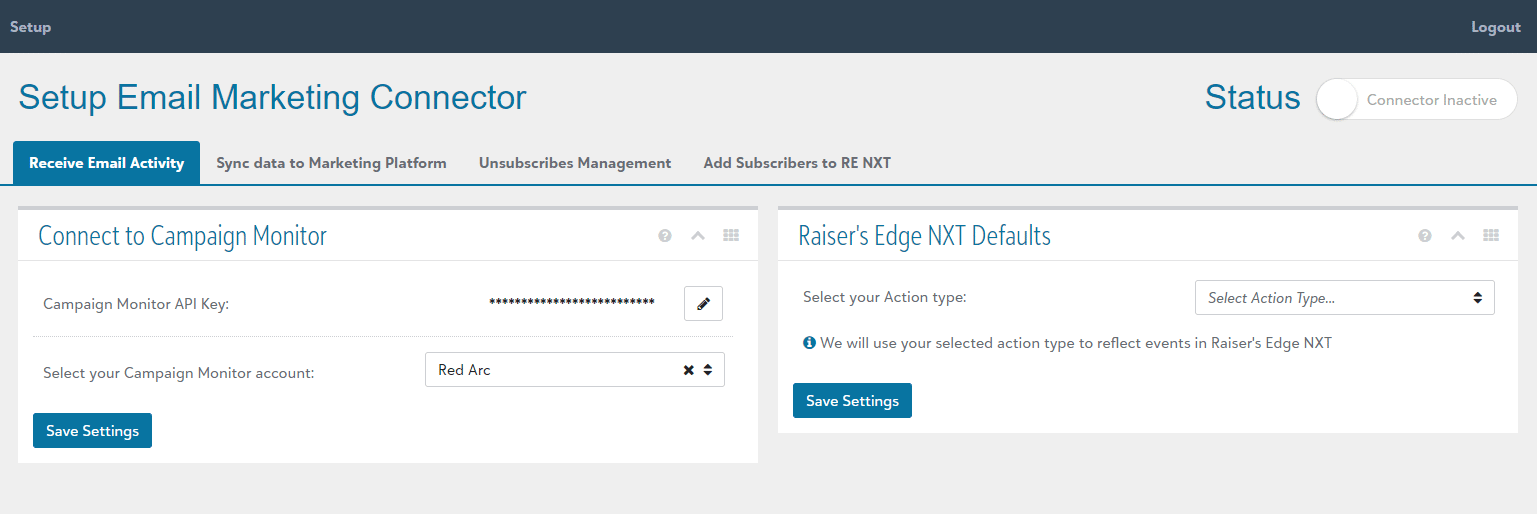
Task: Click help icon in Raiser's Edge NXT Defaults panel
Action: tap(1425, 236)
